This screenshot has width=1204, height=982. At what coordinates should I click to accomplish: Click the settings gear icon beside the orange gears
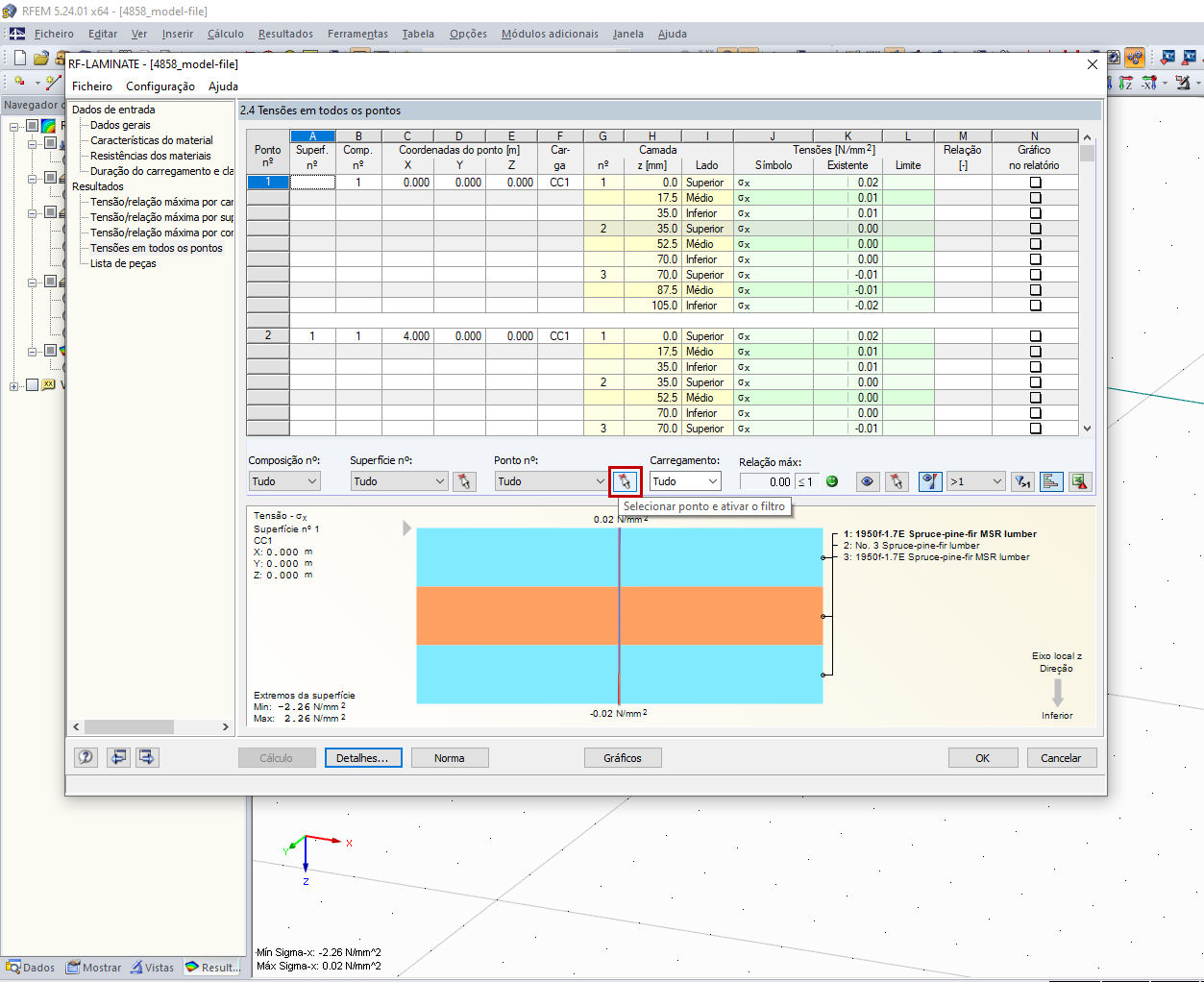click(x=1114, y=58)
